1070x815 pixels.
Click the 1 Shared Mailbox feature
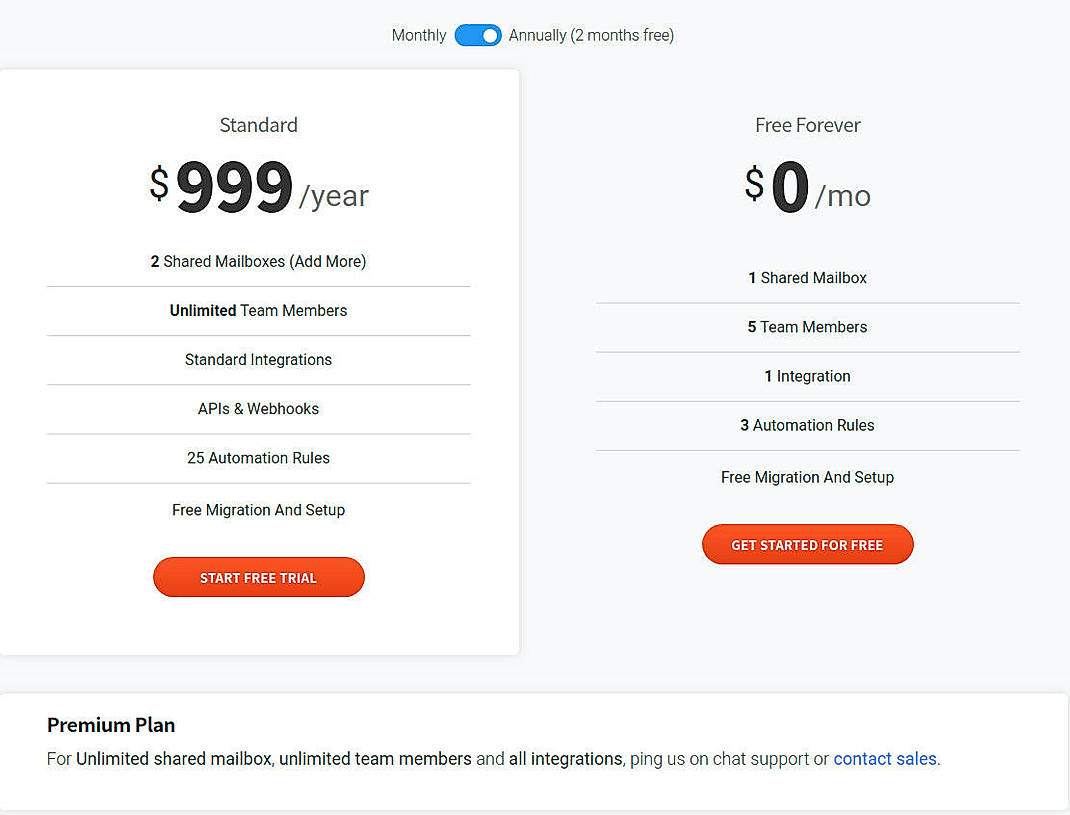point(807,277)
